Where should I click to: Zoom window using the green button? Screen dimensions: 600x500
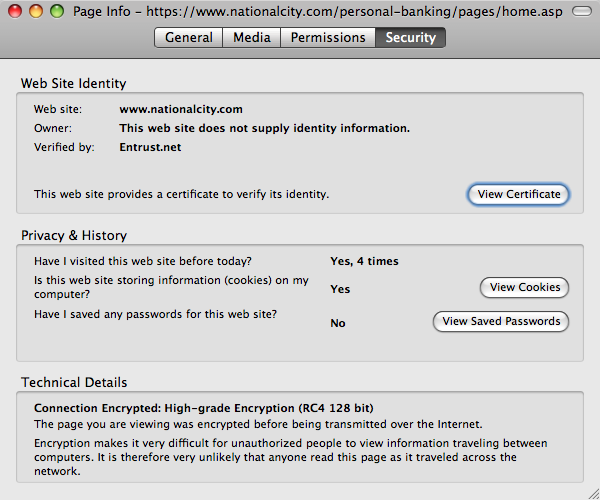[57, 11]
